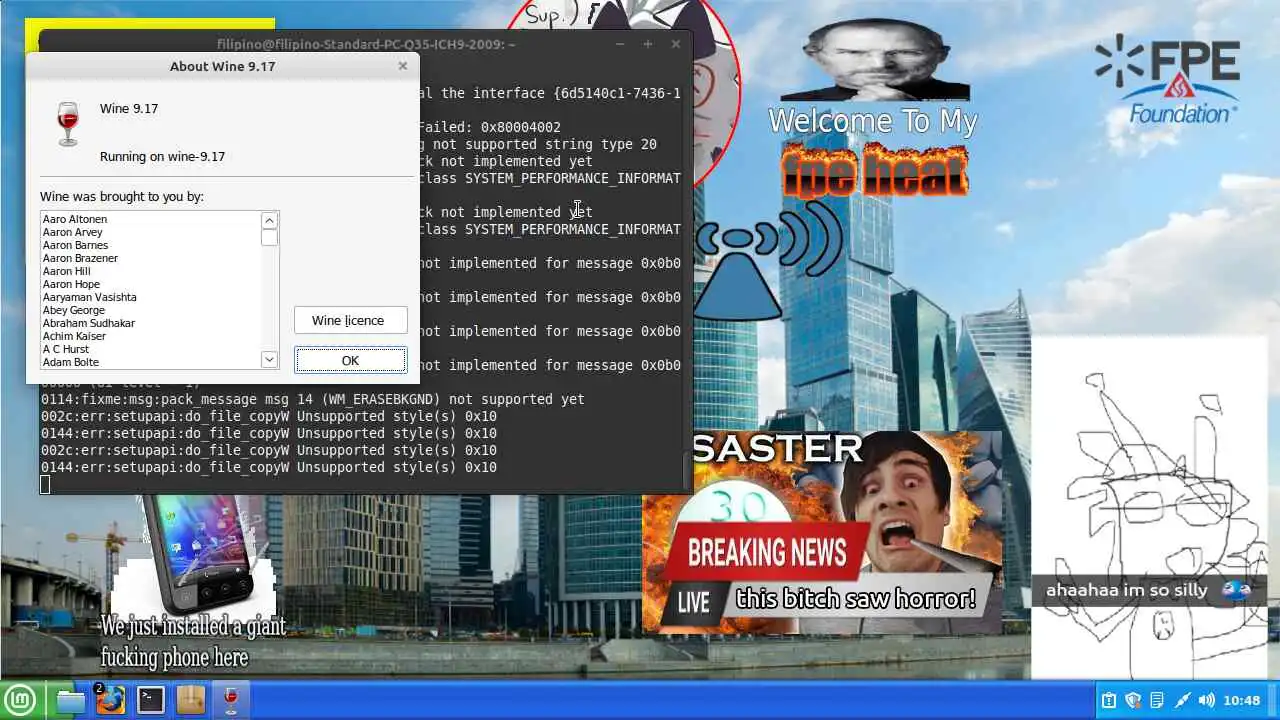Viewport: 1280px width, 720px height.
Task: Close the About Wine dialog
Action: (403, 66)
